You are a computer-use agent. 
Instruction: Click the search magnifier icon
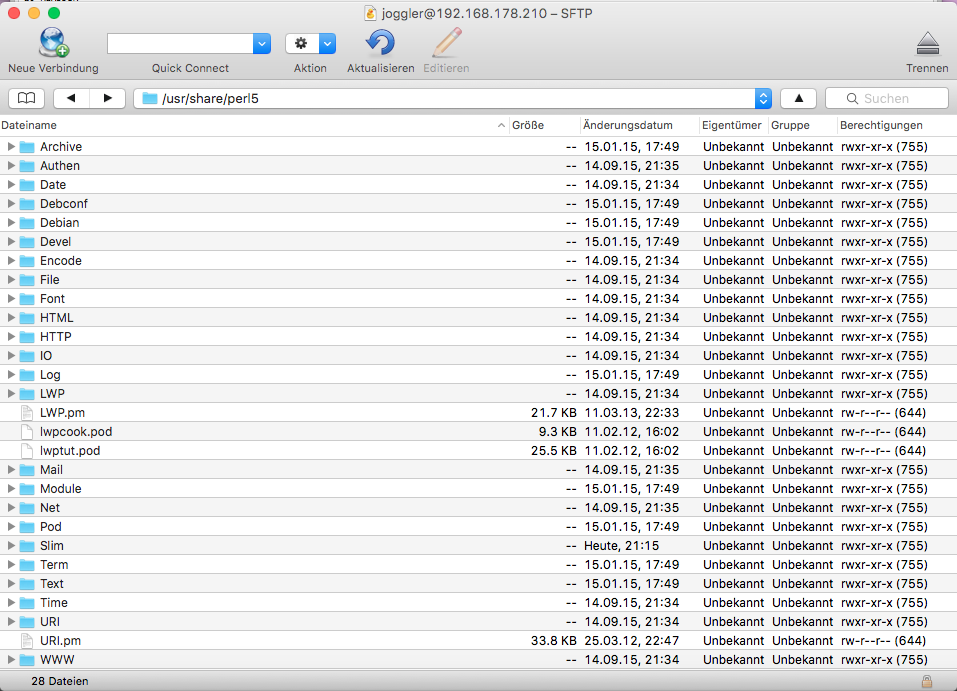coord(852,98)
